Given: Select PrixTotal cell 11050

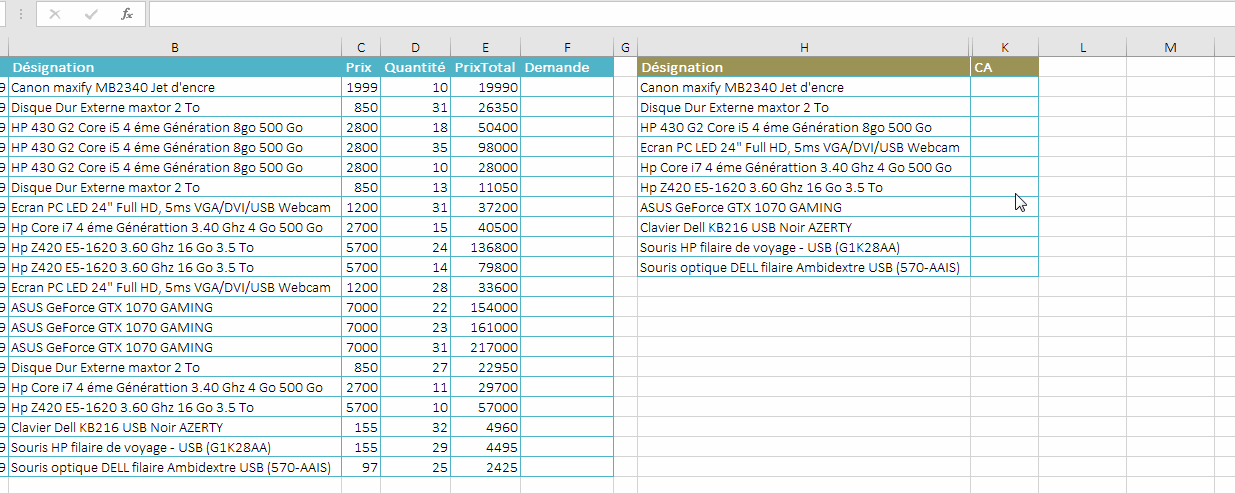Looking at the screenshot, I should (x=485, y=187).
